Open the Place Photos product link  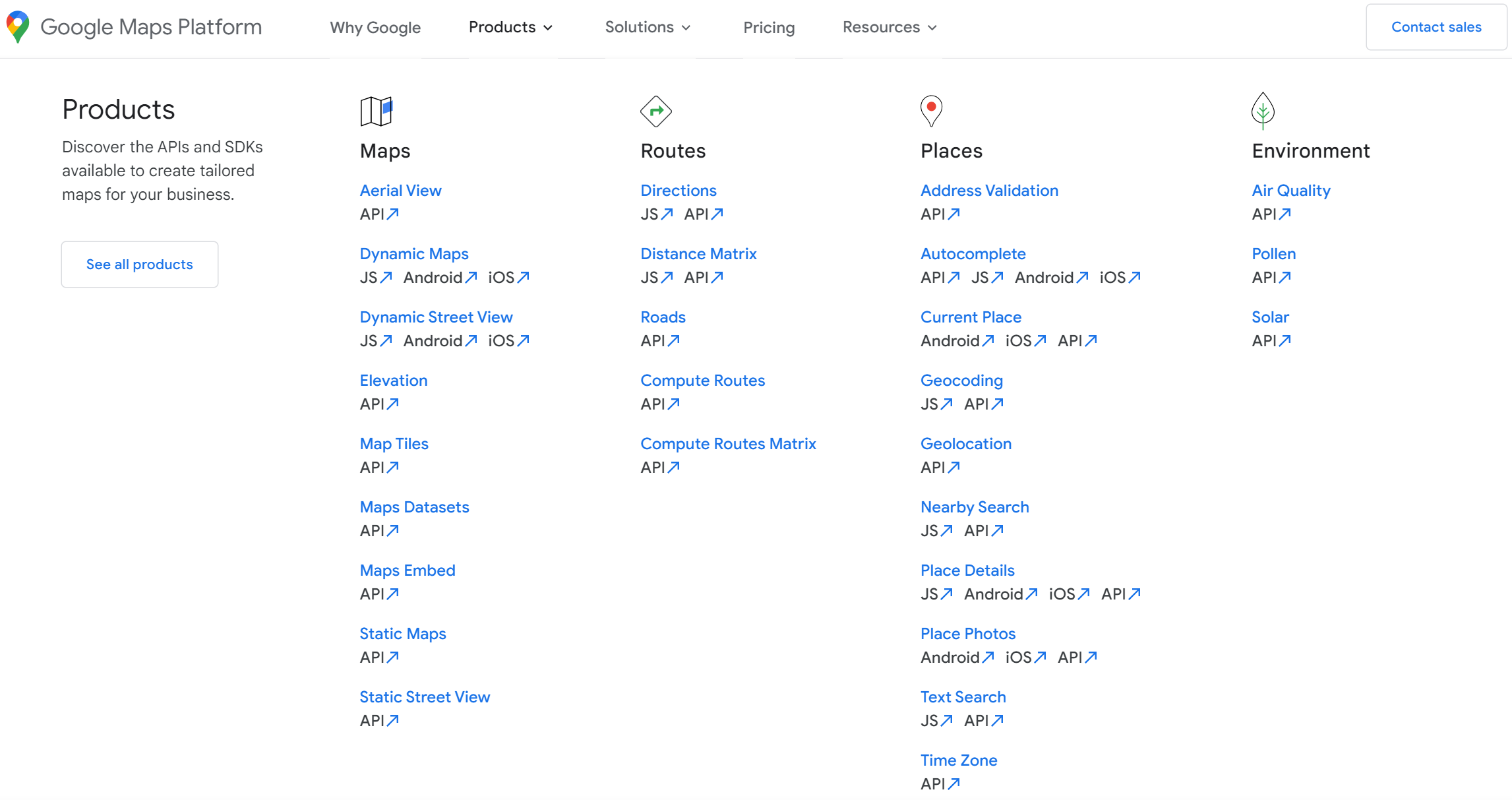(968, 634)
